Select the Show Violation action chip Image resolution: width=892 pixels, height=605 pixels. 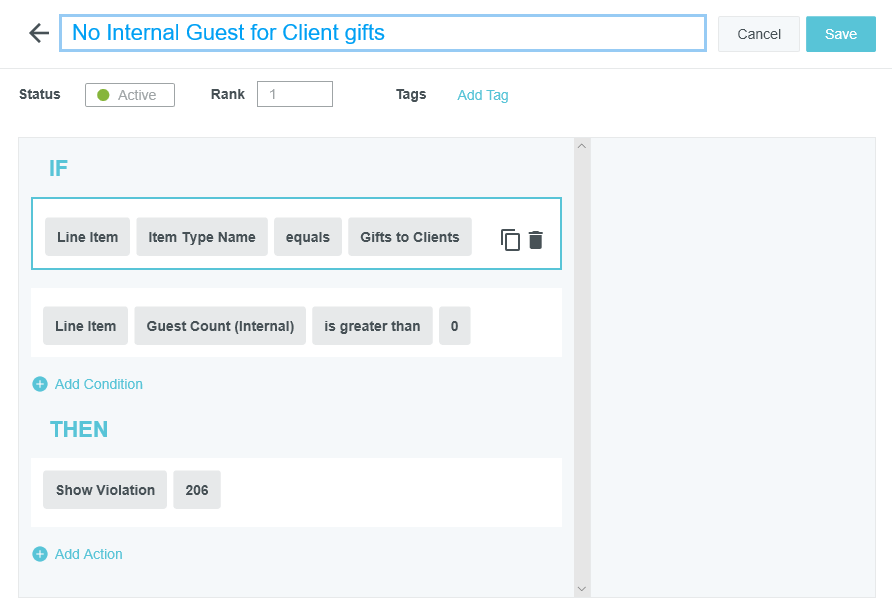point(105,490)
